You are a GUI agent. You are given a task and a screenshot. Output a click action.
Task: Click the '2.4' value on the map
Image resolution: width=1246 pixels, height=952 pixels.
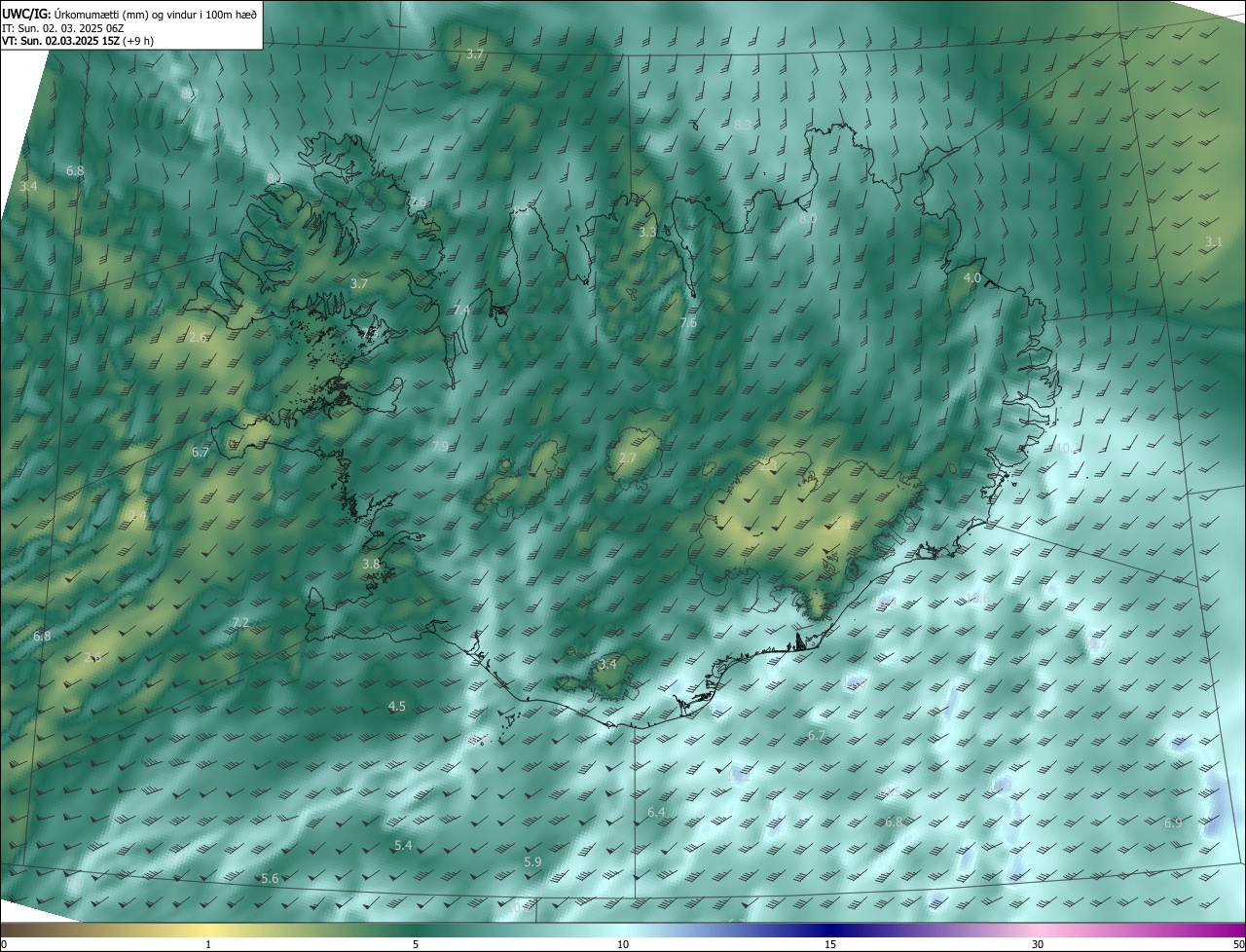pyautogui.click(x=138, y=514)
